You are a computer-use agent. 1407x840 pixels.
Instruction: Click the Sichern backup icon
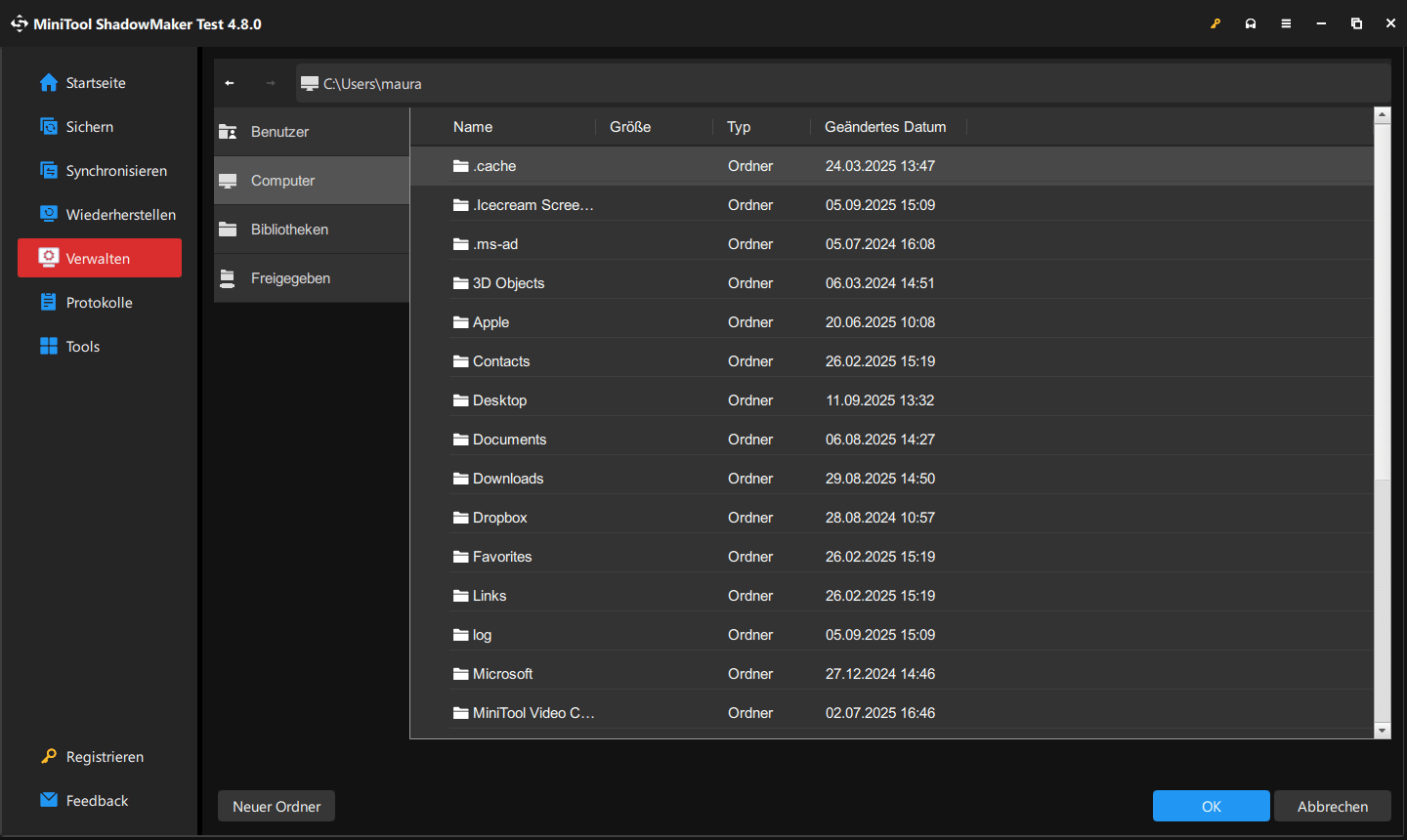(x=49, y=127)
